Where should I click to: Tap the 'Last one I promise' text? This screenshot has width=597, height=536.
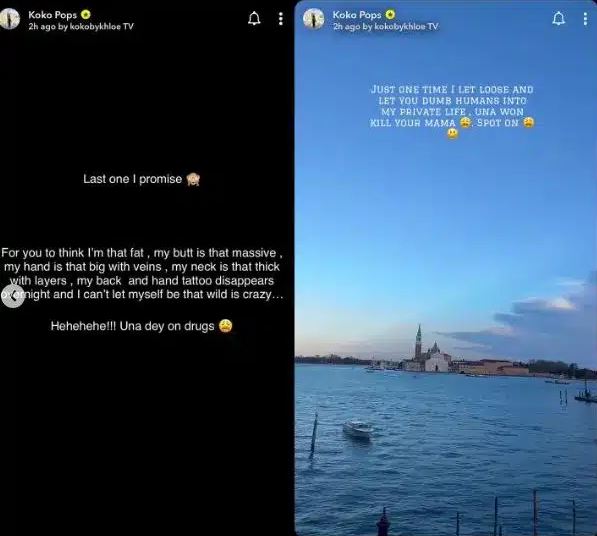(132, 179)
